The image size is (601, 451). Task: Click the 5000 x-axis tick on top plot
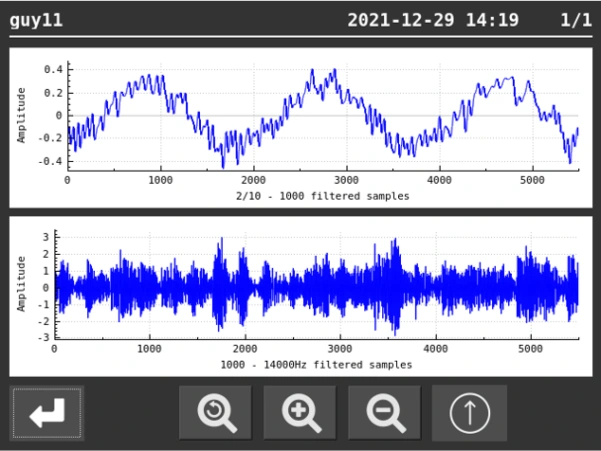coord(533,181)
